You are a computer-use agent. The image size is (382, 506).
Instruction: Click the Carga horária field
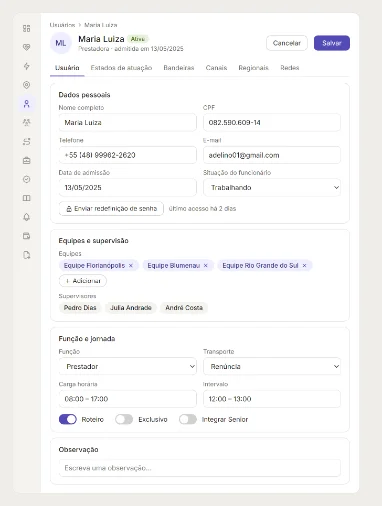tap(128, 399)
